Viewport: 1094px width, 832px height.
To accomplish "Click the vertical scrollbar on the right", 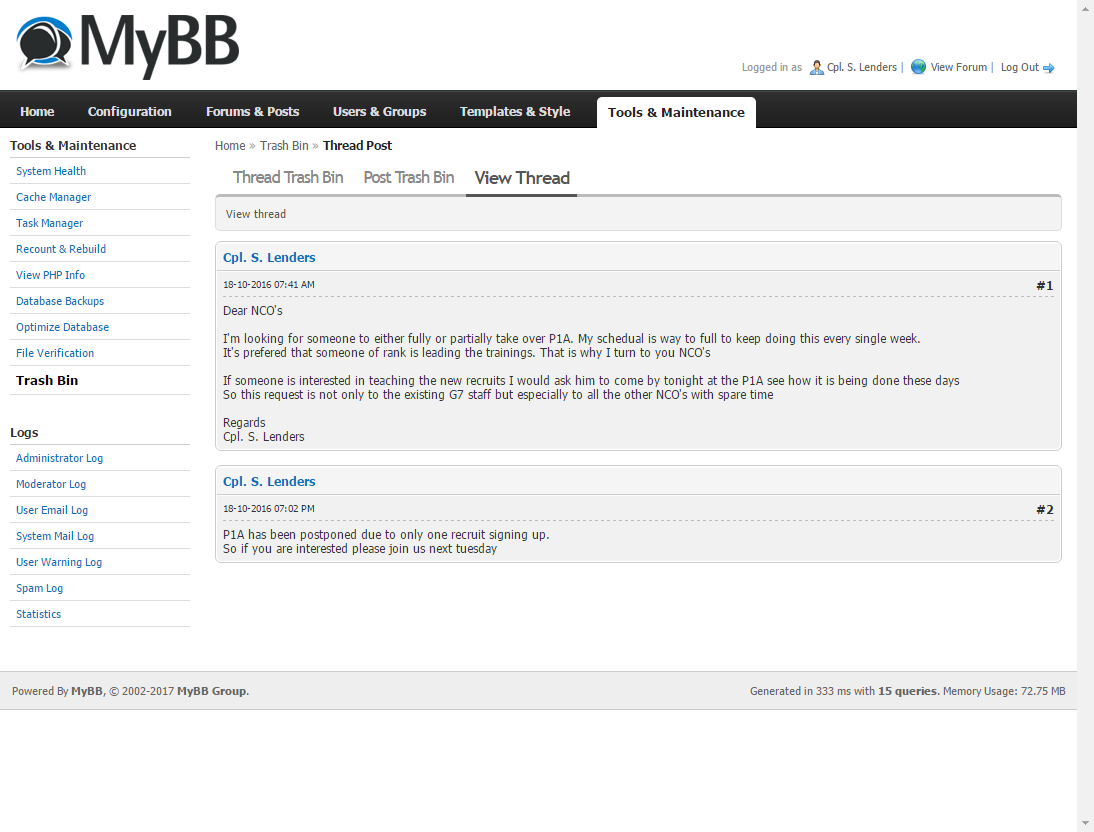I will 1085,400.
